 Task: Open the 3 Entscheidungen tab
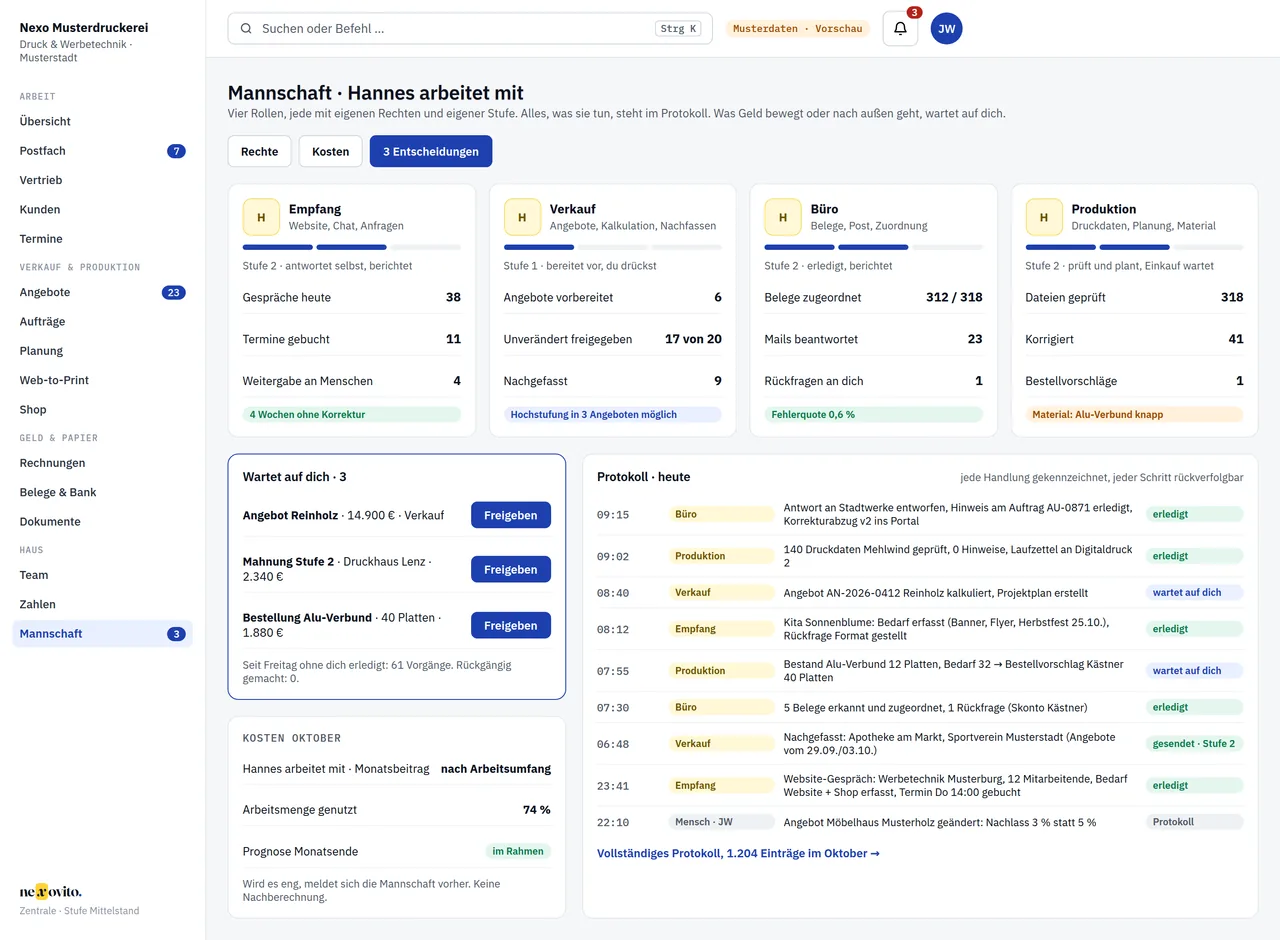click(x=431, y=151)
